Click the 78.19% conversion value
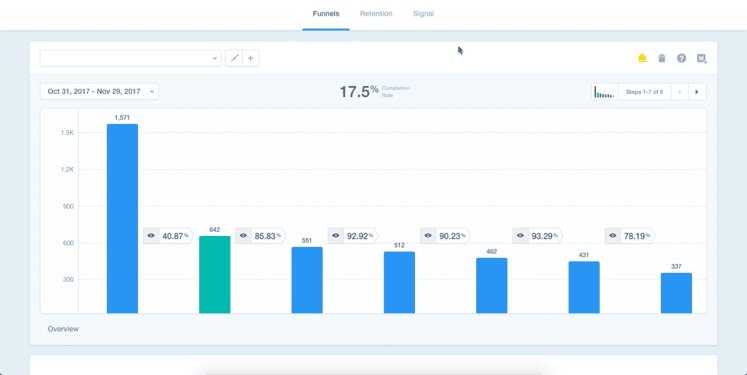Screen dimensions: 747x375 tap(637, 235)
